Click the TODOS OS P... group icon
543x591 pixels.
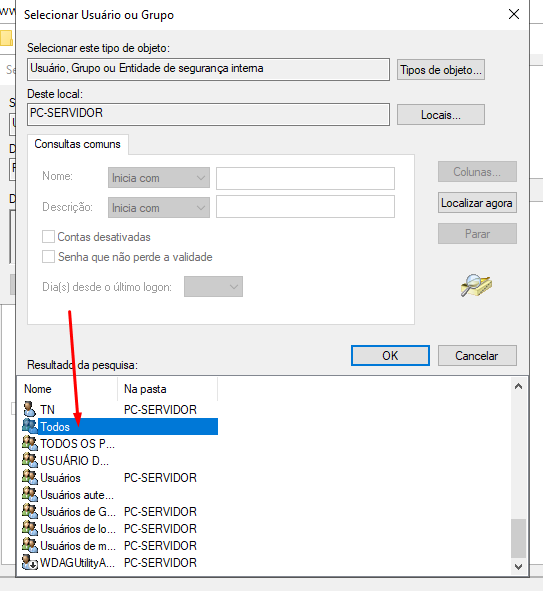(x=30, y=443)
